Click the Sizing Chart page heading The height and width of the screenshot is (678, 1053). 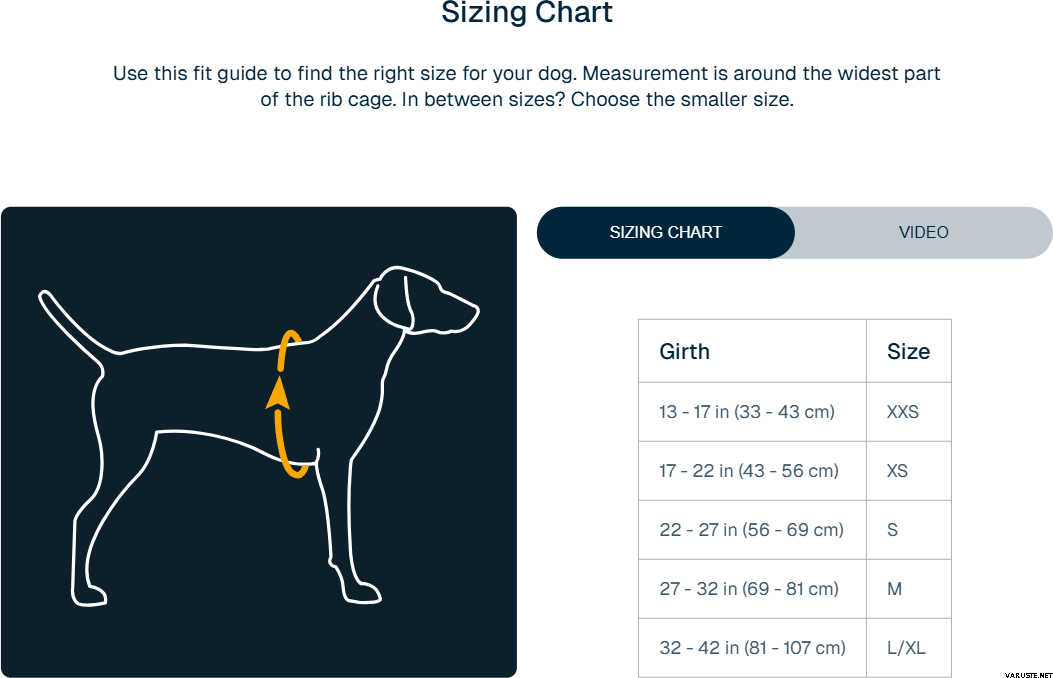point(527,14)
